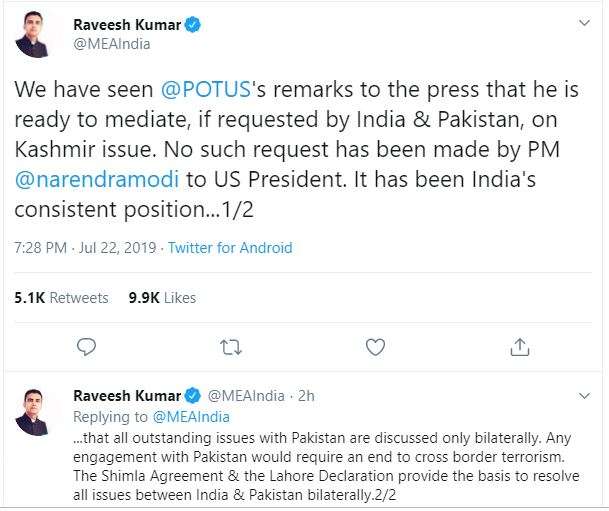View the 5.1K Retweets list
The image size is (609, 511).
coord(61,298)
